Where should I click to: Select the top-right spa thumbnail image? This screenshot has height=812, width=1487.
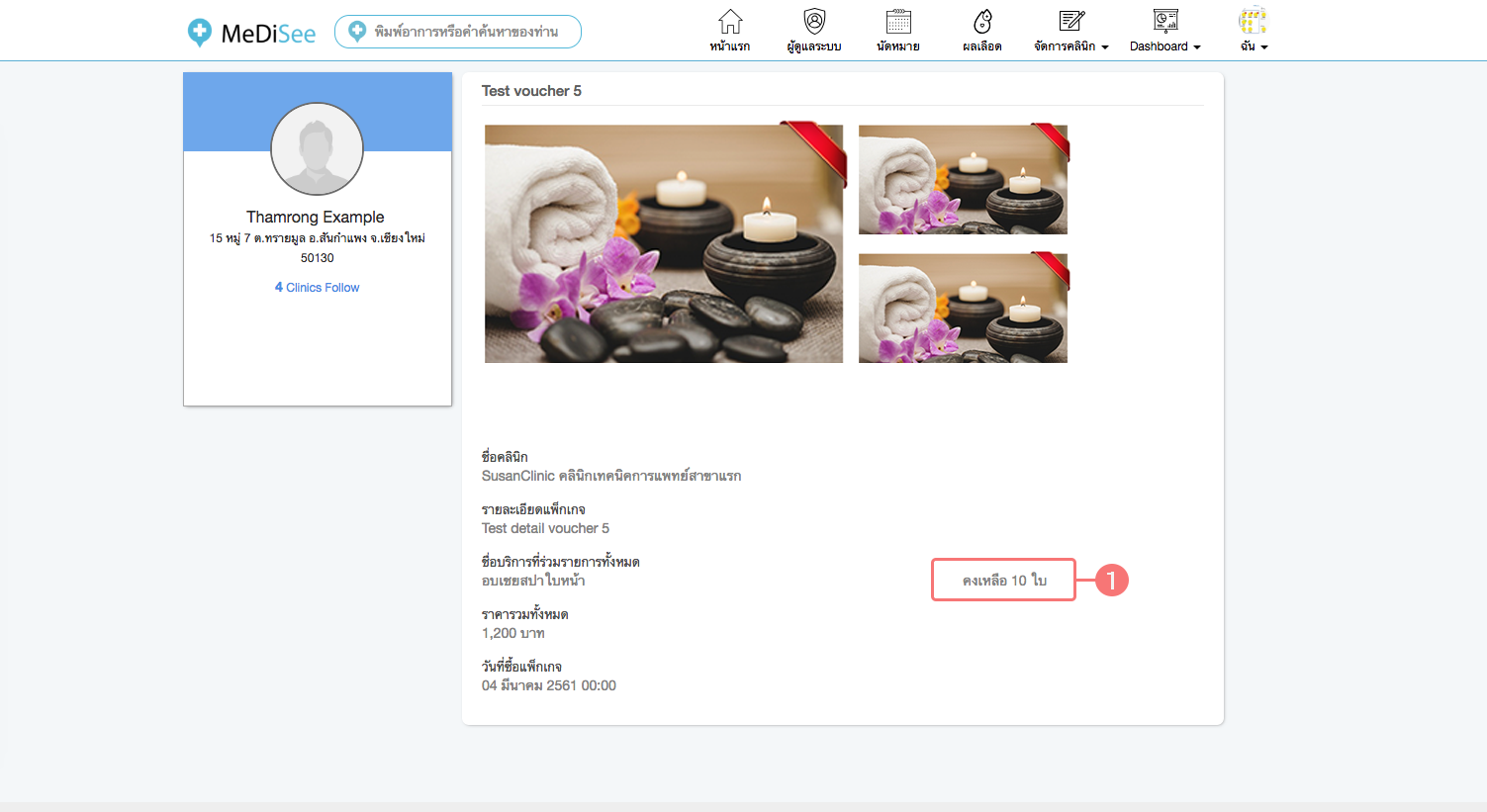tap(963, 179)
